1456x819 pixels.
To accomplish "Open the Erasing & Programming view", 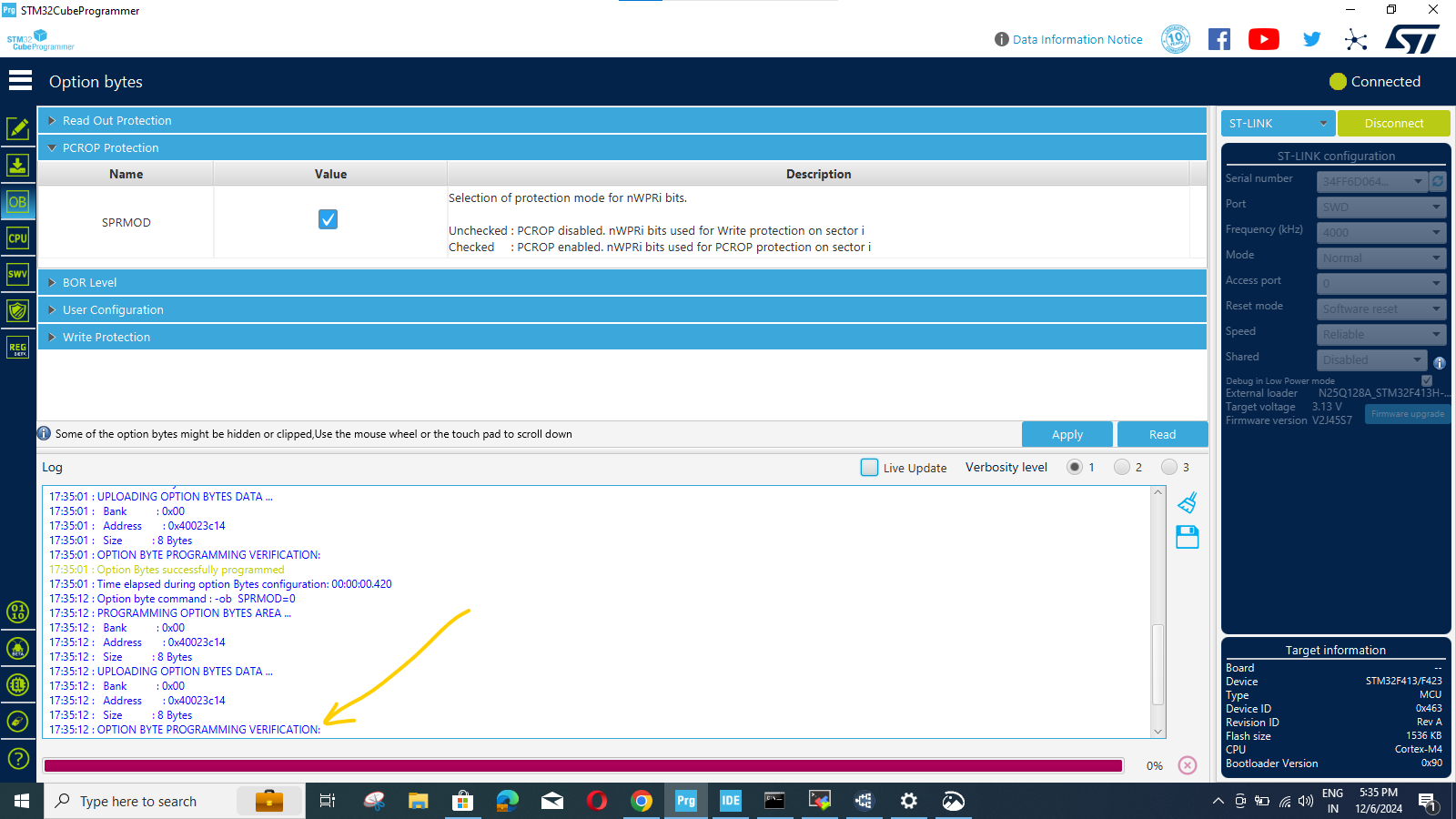I will 17,165.
